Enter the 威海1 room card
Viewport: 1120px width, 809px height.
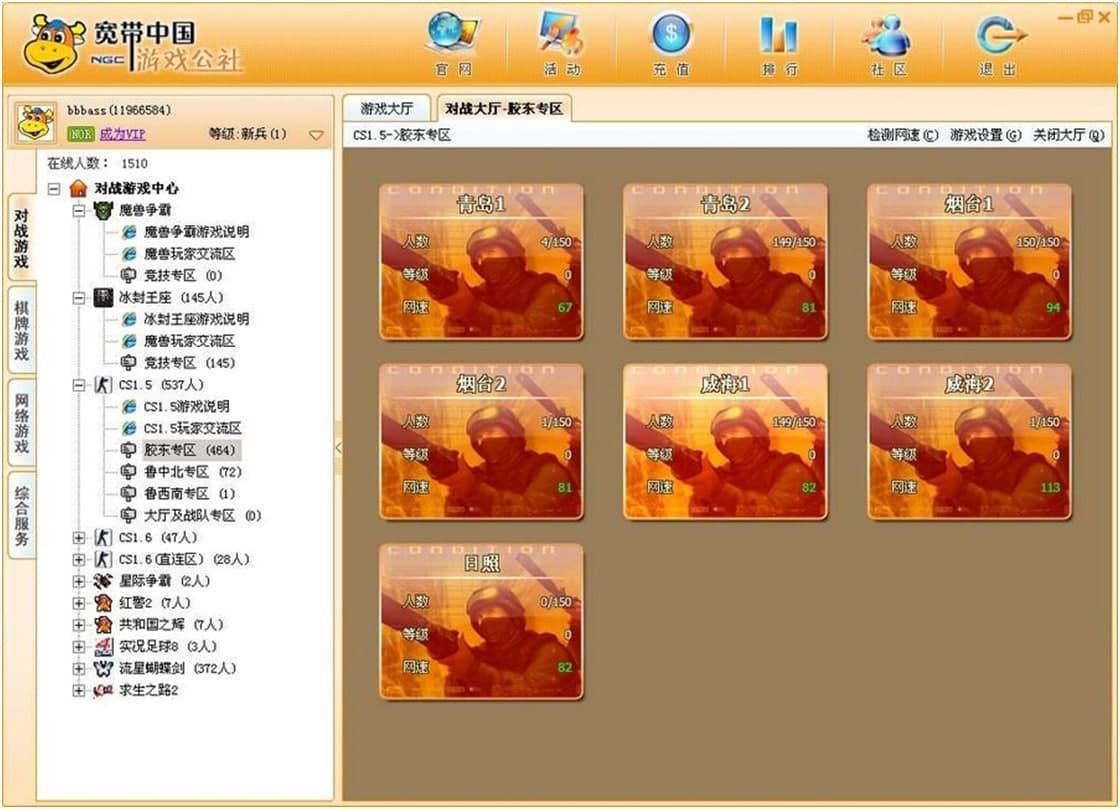725,442
